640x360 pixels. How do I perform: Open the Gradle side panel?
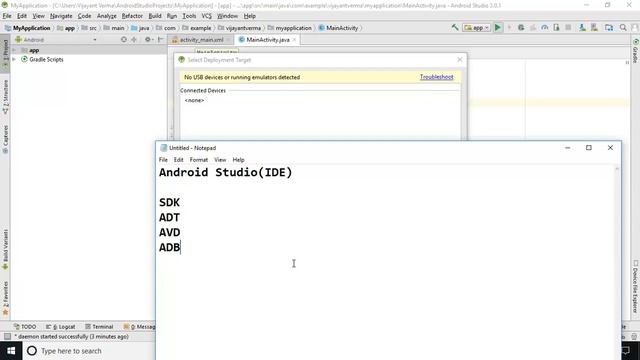(x=636, y=51)
